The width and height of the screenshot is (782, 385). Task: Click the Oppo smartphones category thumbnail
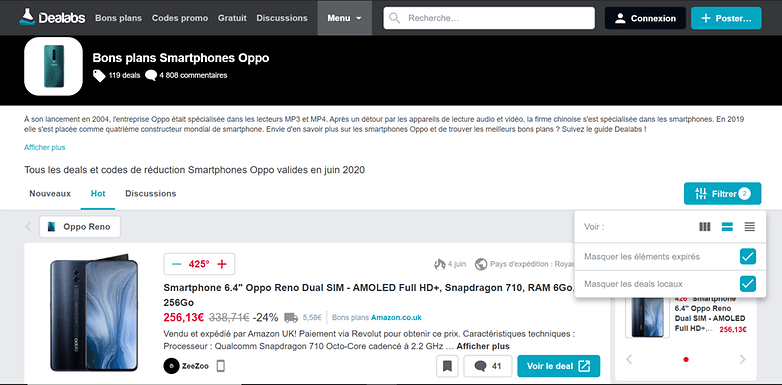pyautogui.click(x=53, y=66)
